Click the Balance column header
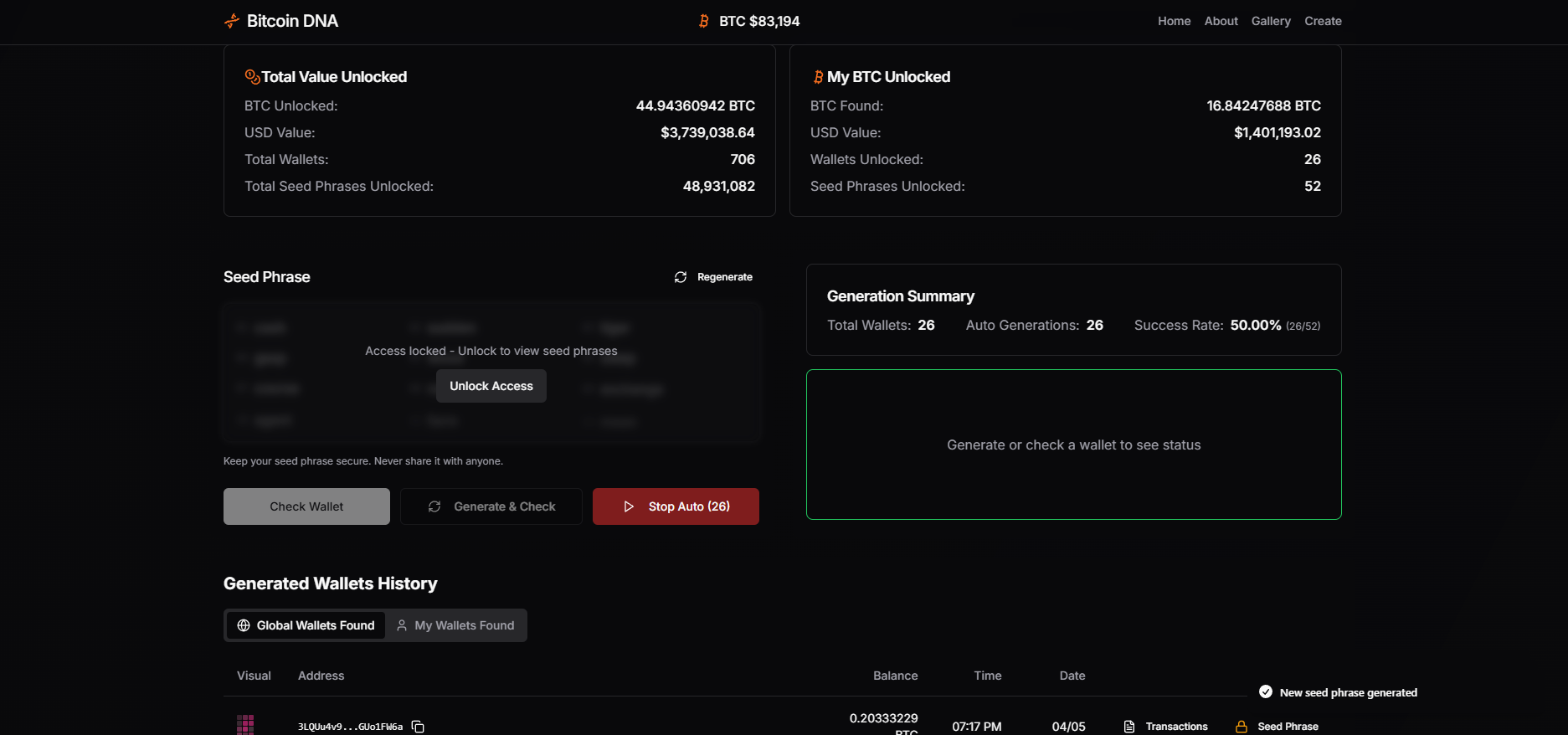1568x735 pixels. (x=895, y=676)
